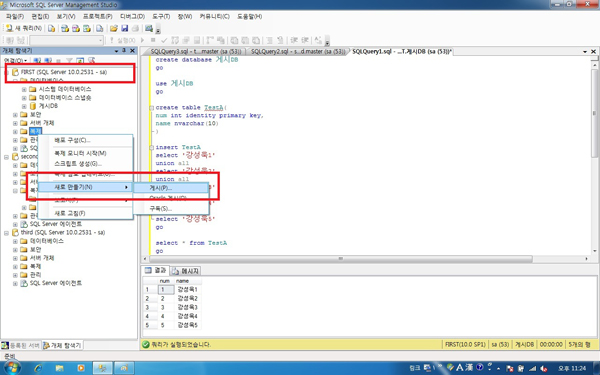
Task: Click the editor horizontal scrollbar
Action: point(341,259)
